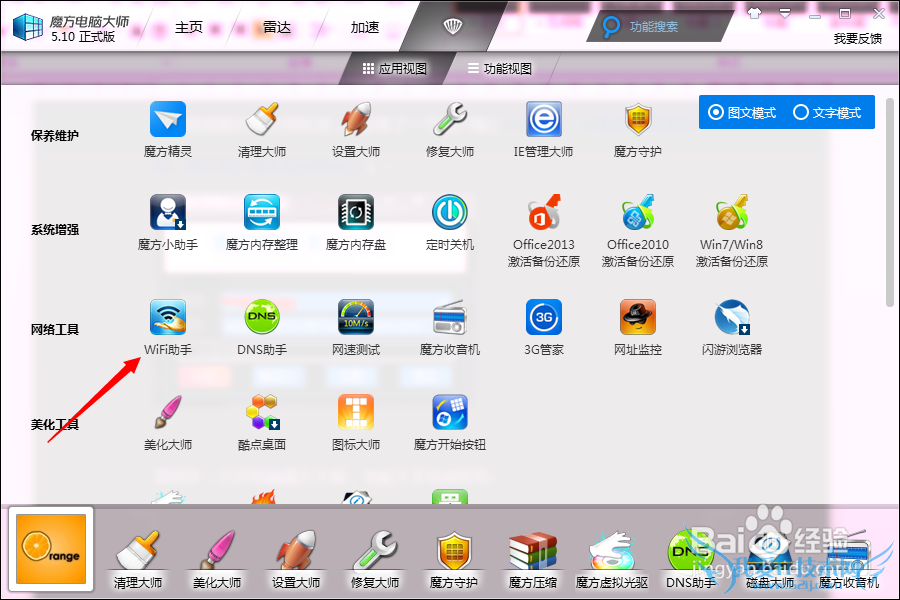Launch IE管理大师
The height and width of the screenshot is (600, 900).
coord(544,120)
